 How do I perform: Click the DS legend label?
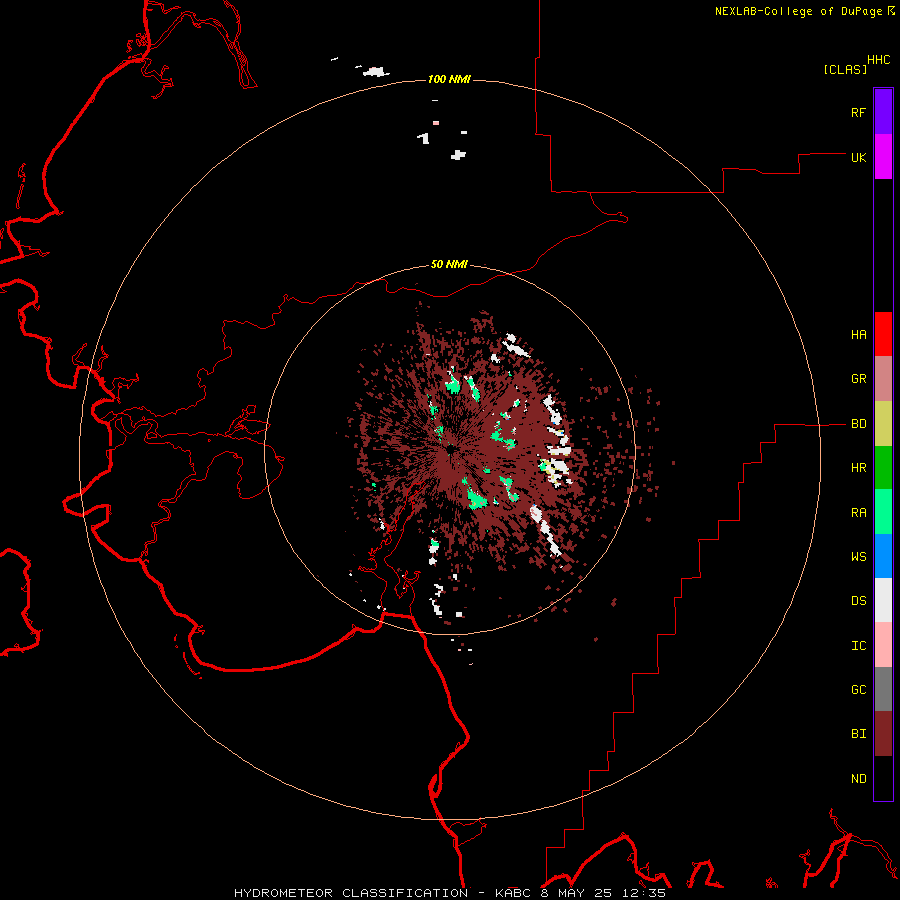coord(858,601)
